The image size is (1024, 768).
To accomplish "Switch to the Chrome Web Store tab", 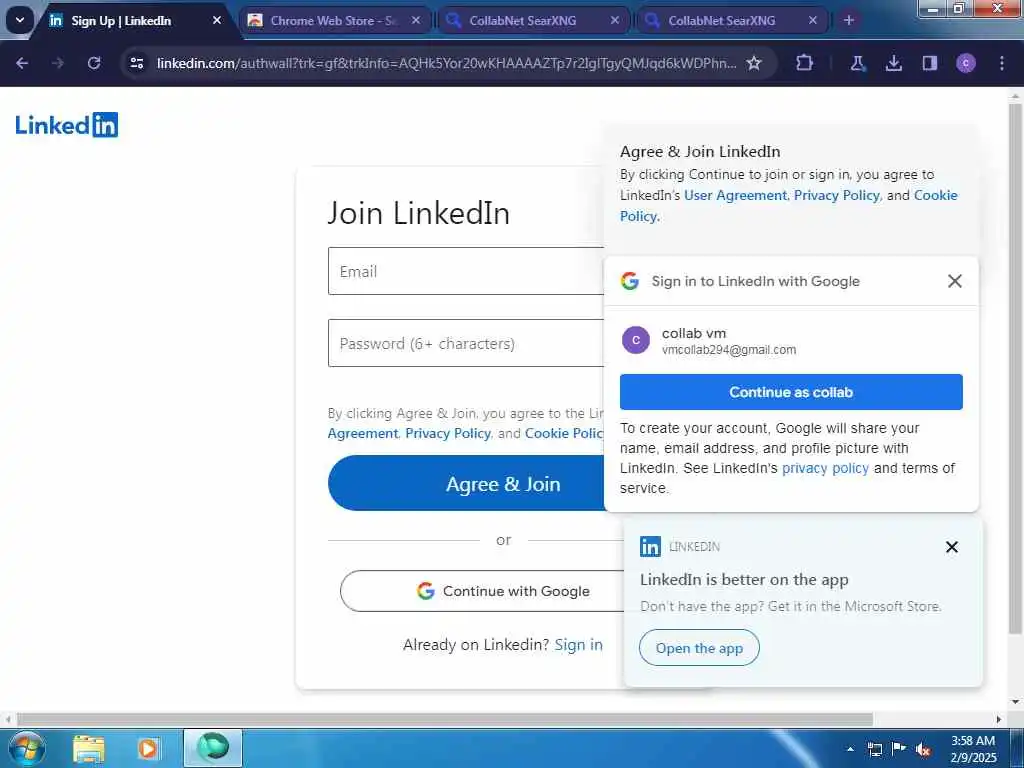I will 334,21.
